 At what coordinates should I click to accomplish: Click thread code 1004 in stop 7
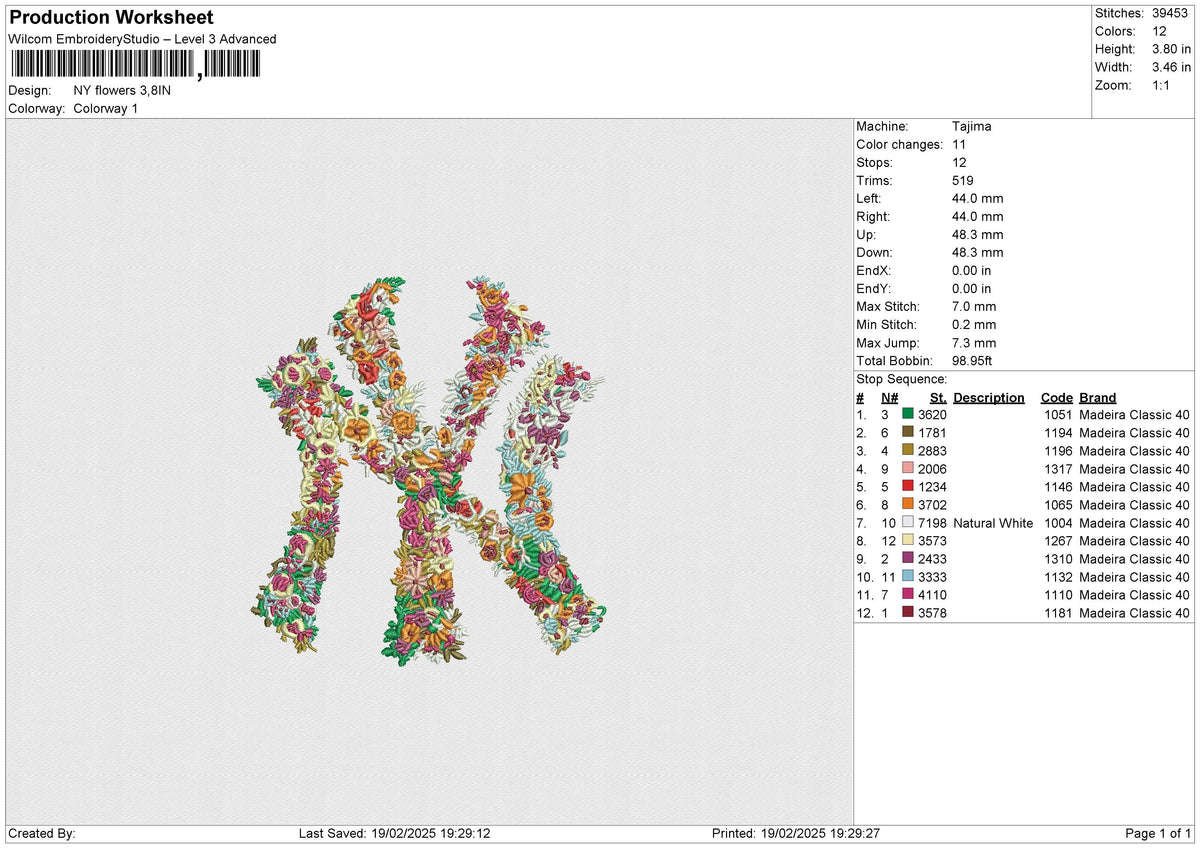click(x=1058, y=522)
